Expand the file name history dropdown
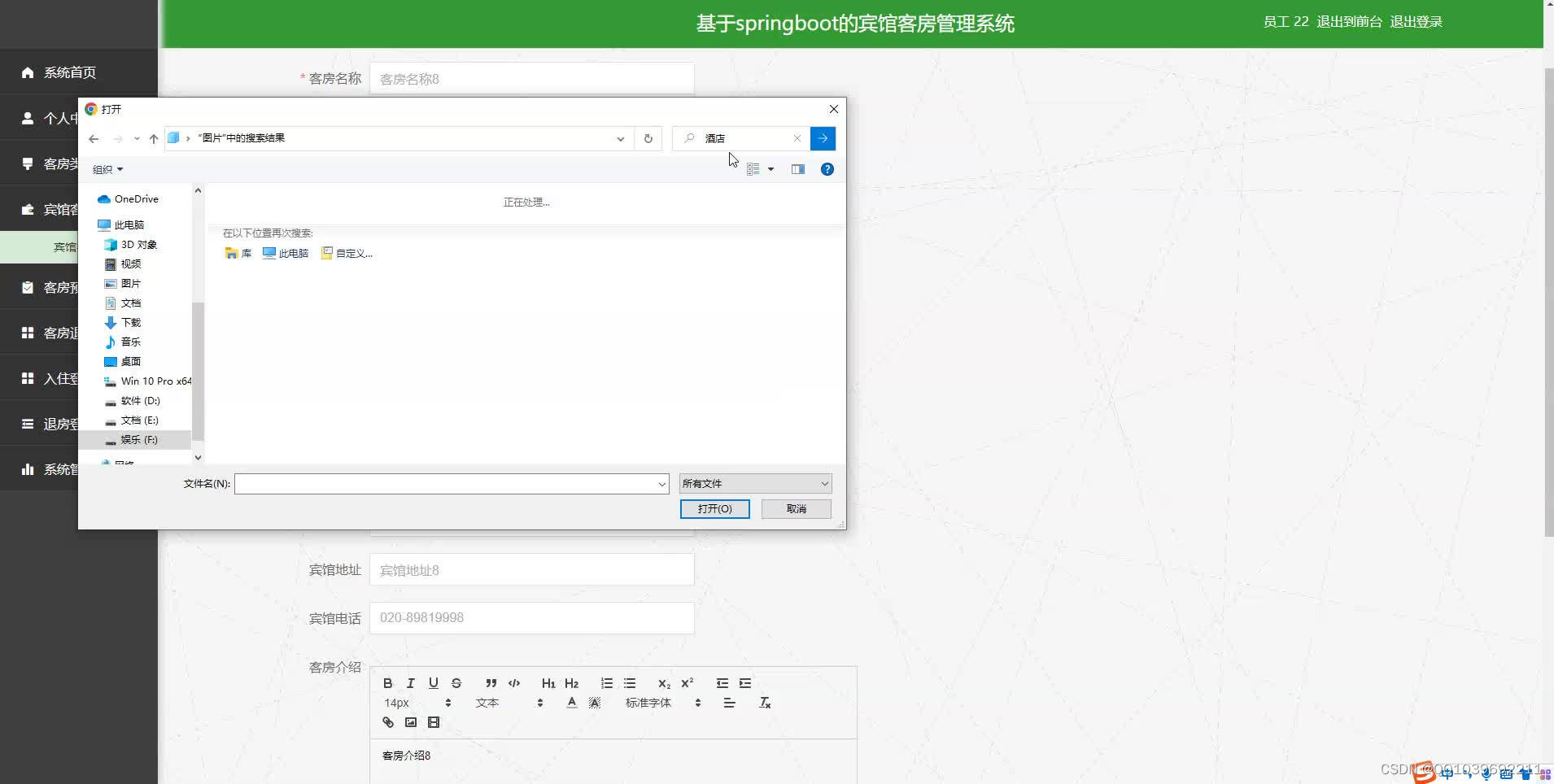This screenshot has height=784, width=1554. [x=661, y=484]
